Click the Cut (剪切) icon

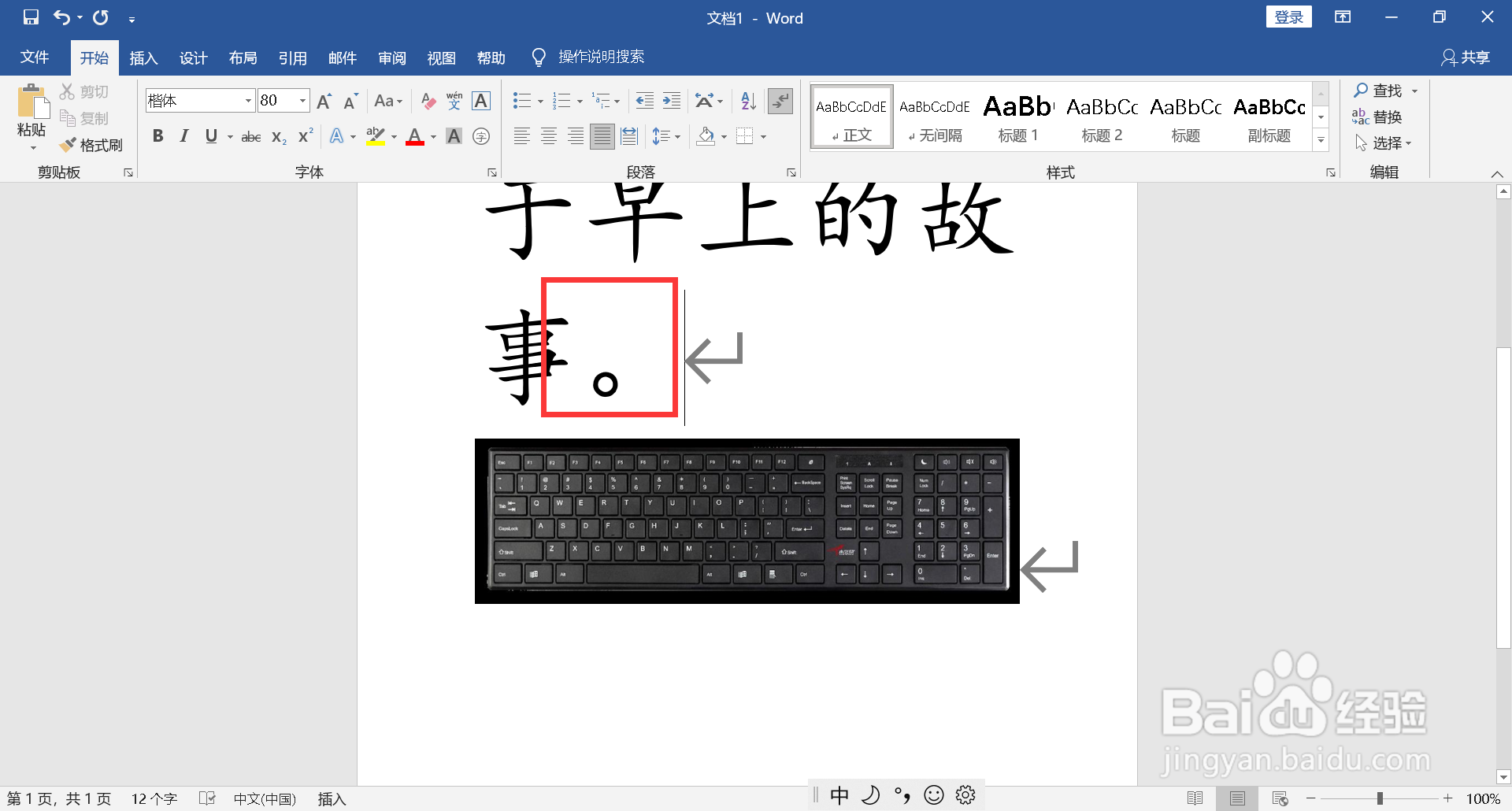(85, 91)
